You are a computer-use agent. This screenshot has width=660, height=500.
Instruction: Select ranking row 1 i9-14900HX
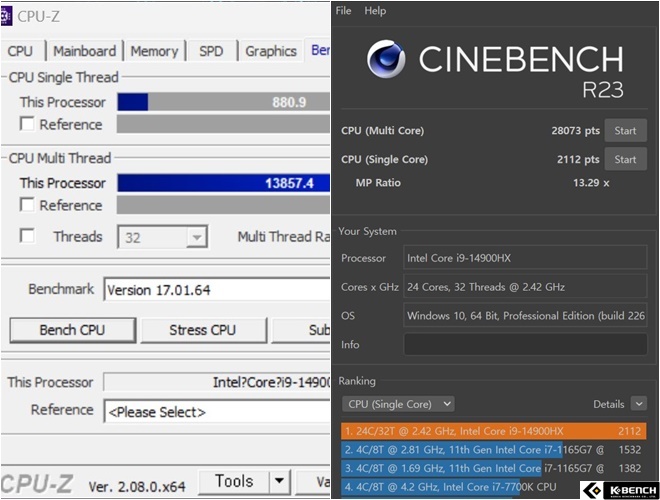coord(494,431)
